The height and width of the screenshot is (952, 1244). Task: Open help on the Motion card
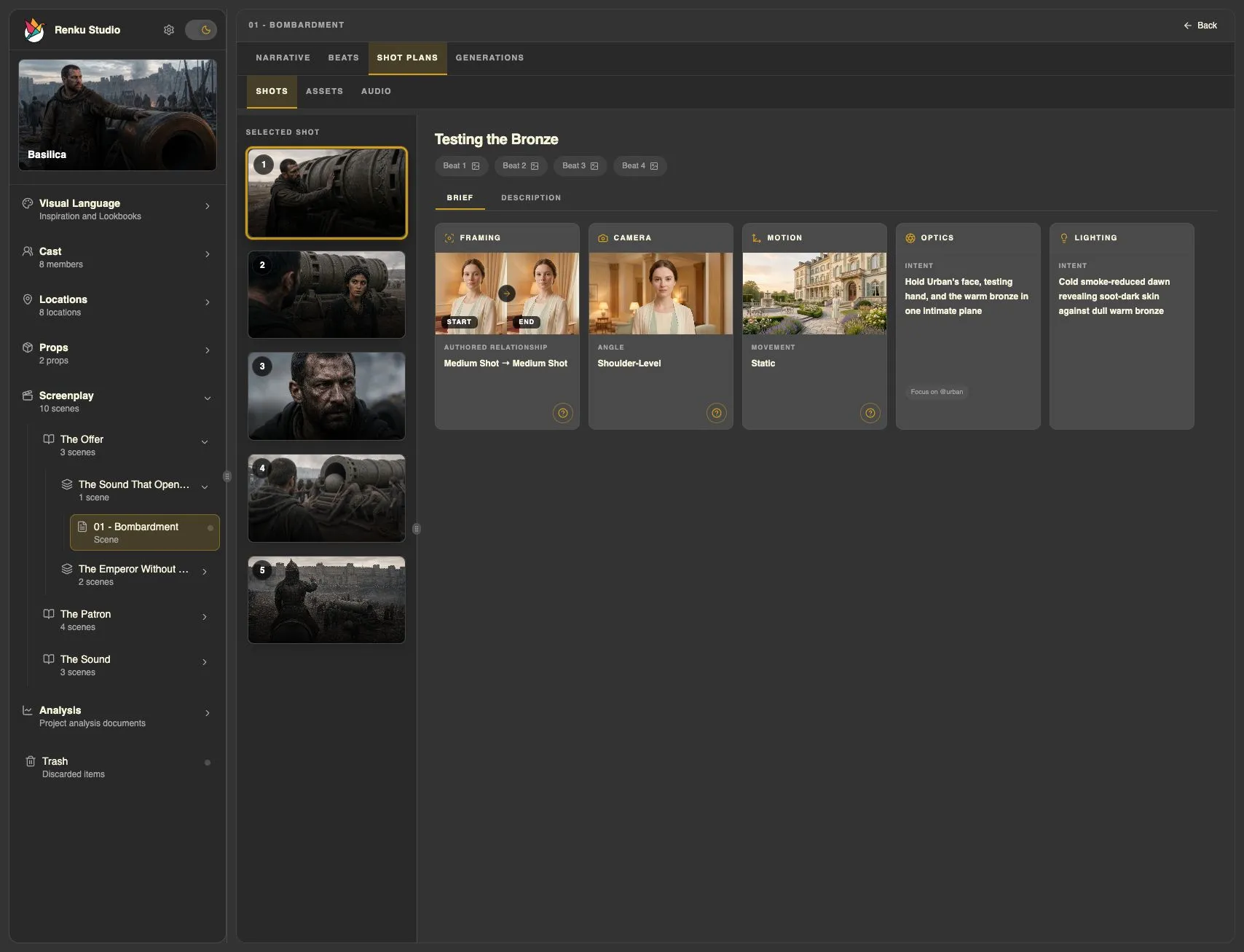(x=870, y=413)
